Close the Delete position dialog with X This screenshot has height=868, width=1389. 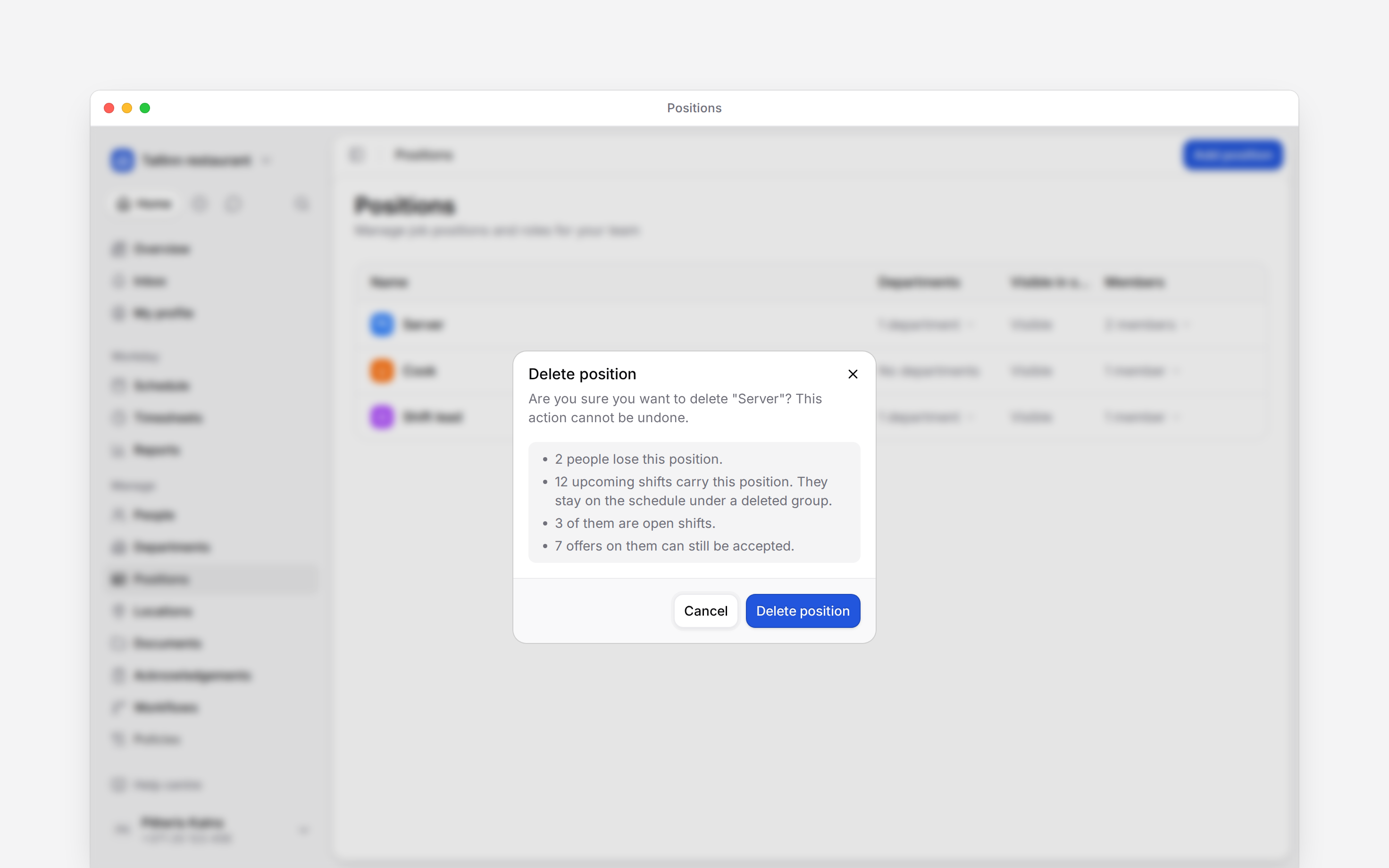[x=853, y=374]
